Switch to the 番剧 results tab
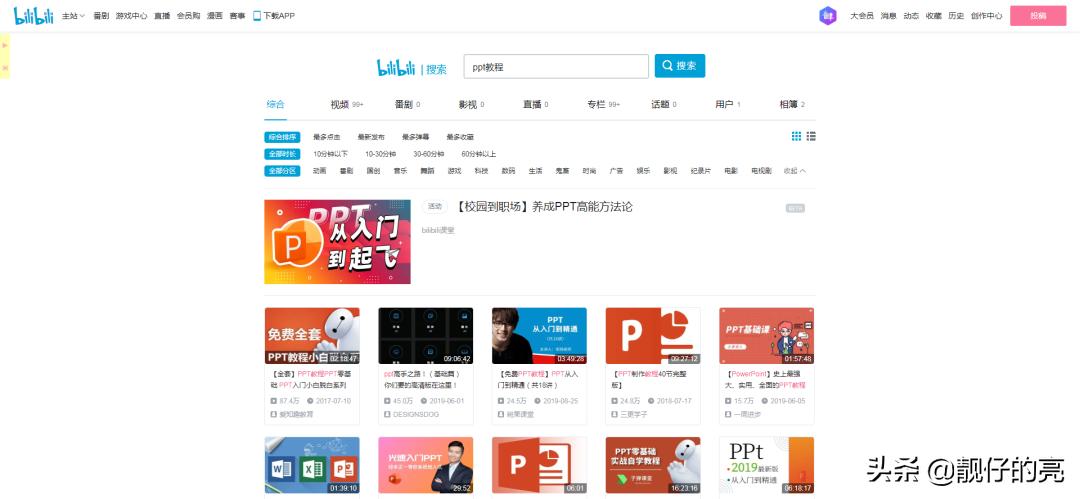1080x499 pixels. (407, 105)
